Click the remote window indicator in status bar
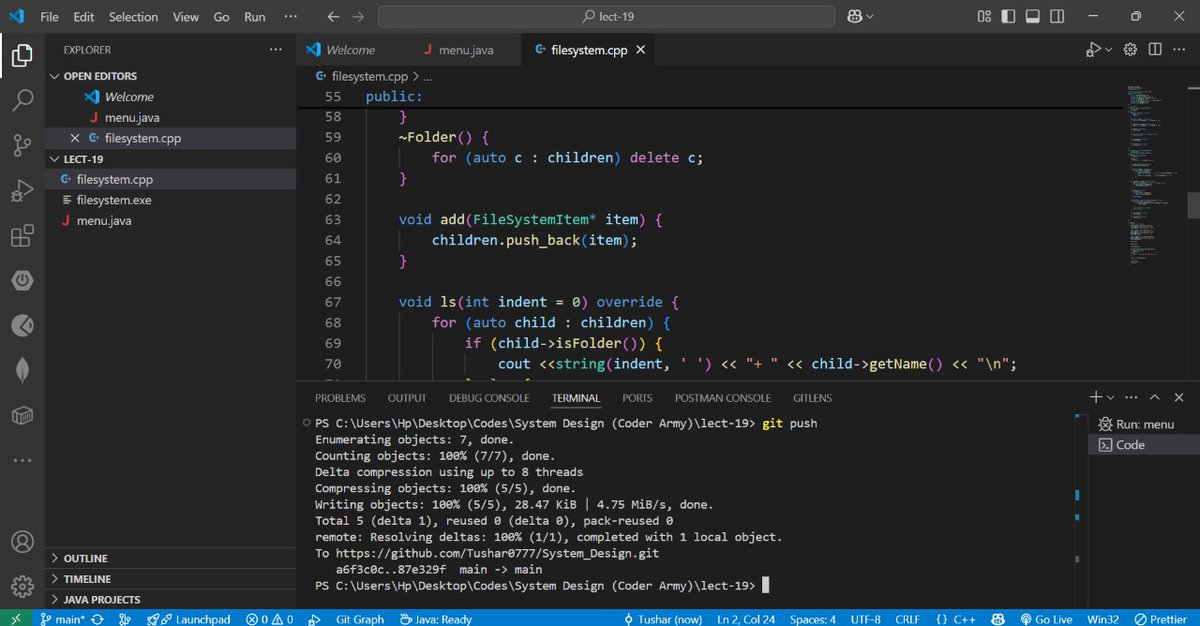Viewport: 1200px width, 626px height. 16,619
